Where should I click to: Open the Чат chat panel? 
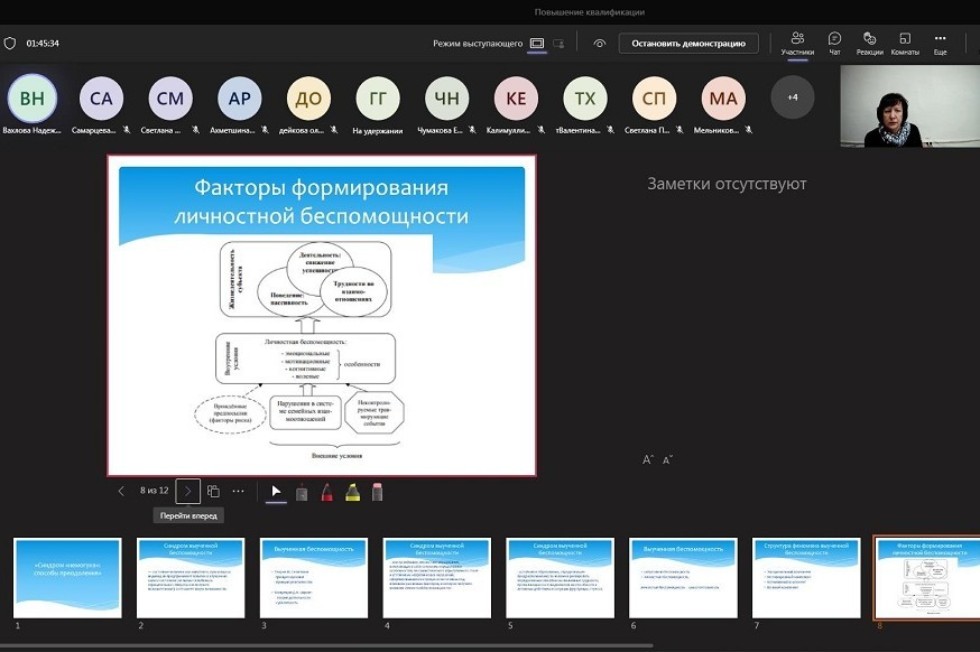(834, 43)
